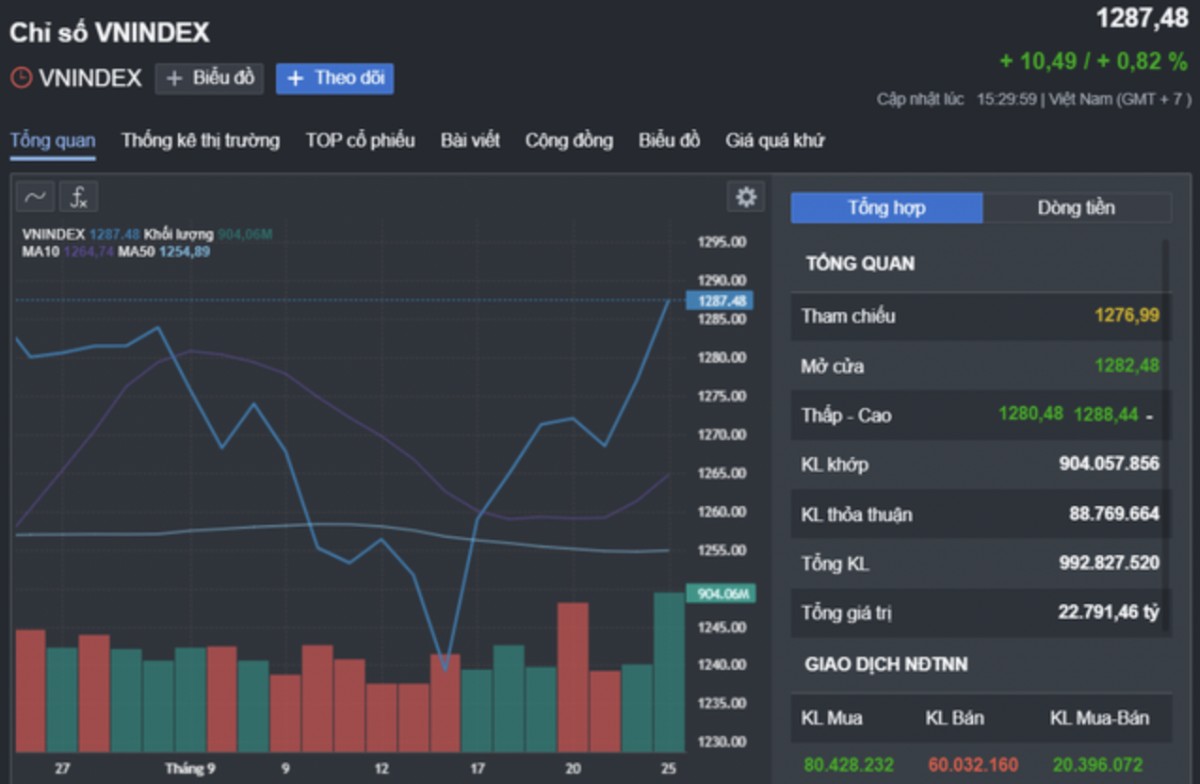The image size is (1200, 784).
Task: Open the Bài viết tab
Action: pyautogui.click(x=470, y=140)
